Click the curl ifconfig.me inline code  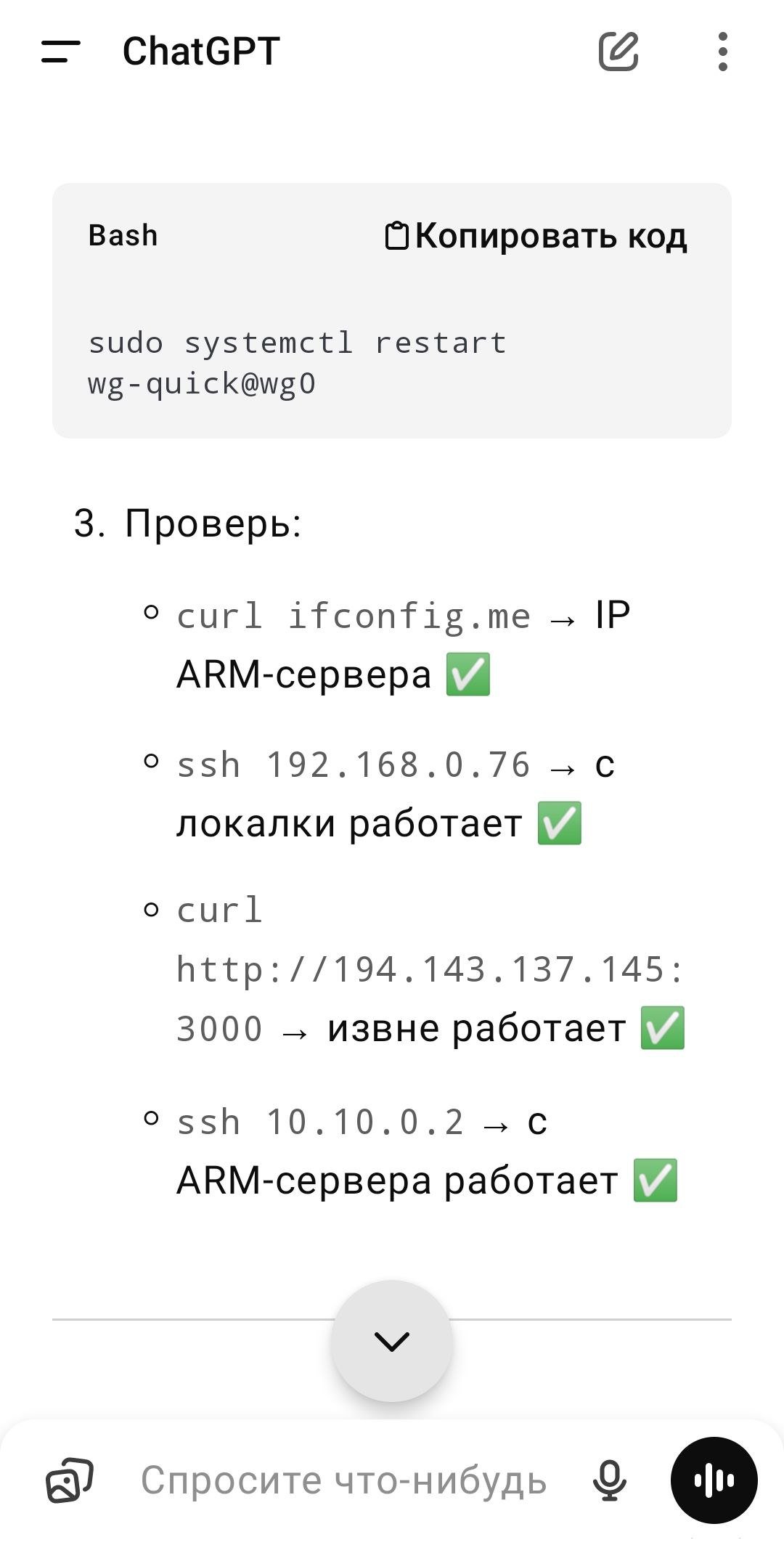[x=354, y=616]
